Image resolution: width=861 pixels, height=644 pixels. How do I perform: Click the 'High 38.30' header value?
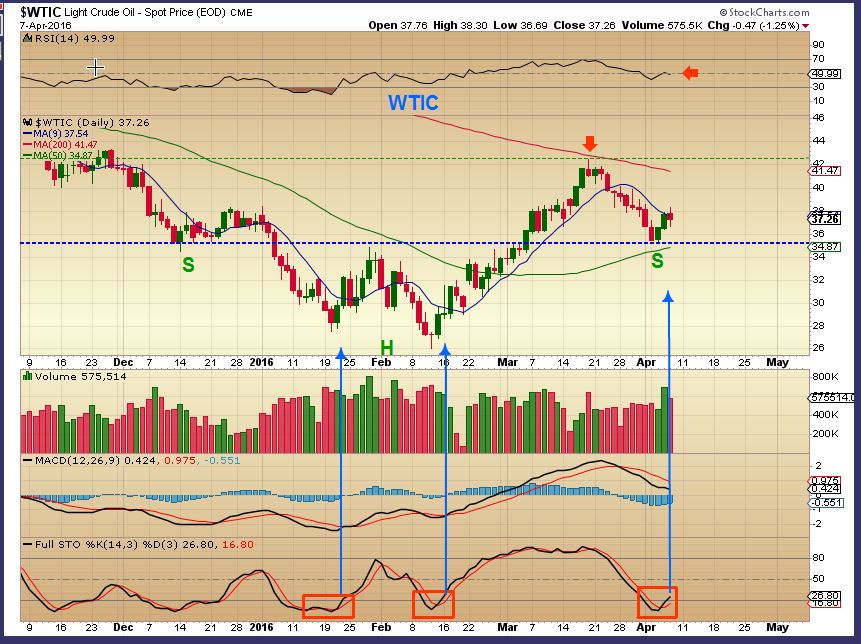[x=460, y=25]
